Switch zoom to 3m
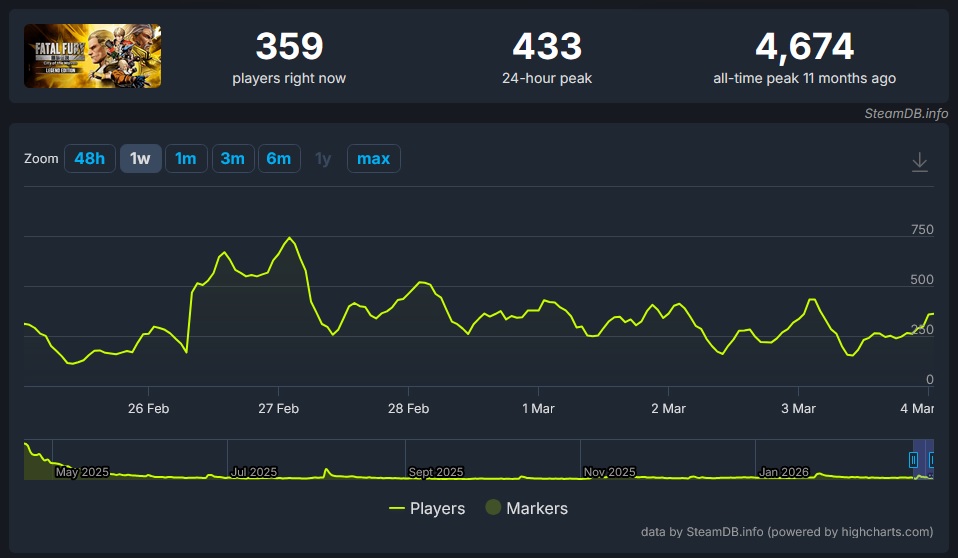The image size is (958, 558). pyautogui.click(x=233, y=159)
